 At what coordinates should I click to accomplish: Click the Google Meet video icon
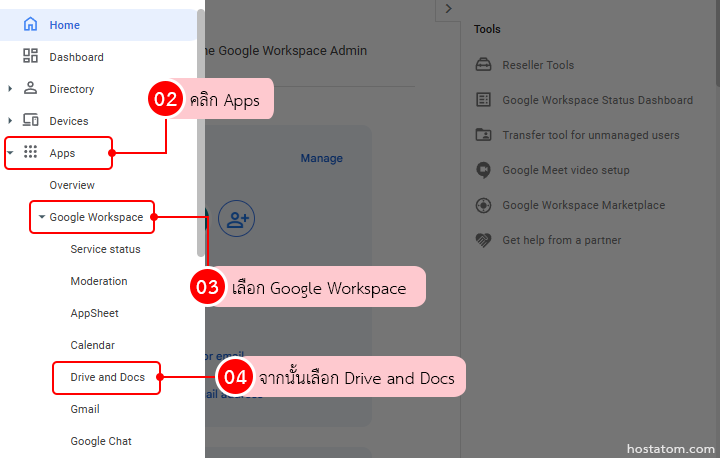483,170
